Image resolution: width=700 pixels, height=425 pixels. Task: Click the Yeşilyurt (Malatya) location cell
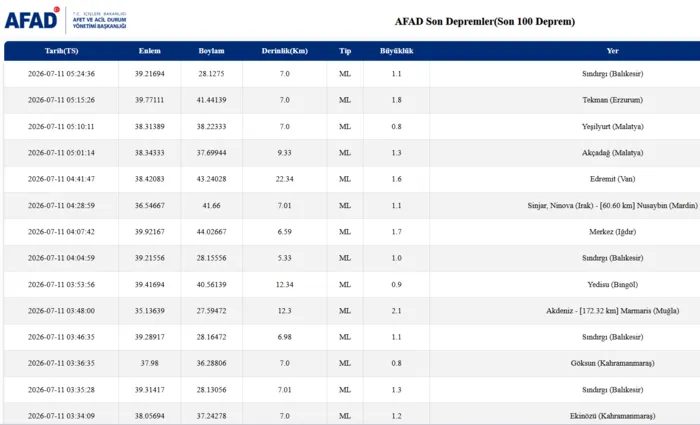pos(612,126)
